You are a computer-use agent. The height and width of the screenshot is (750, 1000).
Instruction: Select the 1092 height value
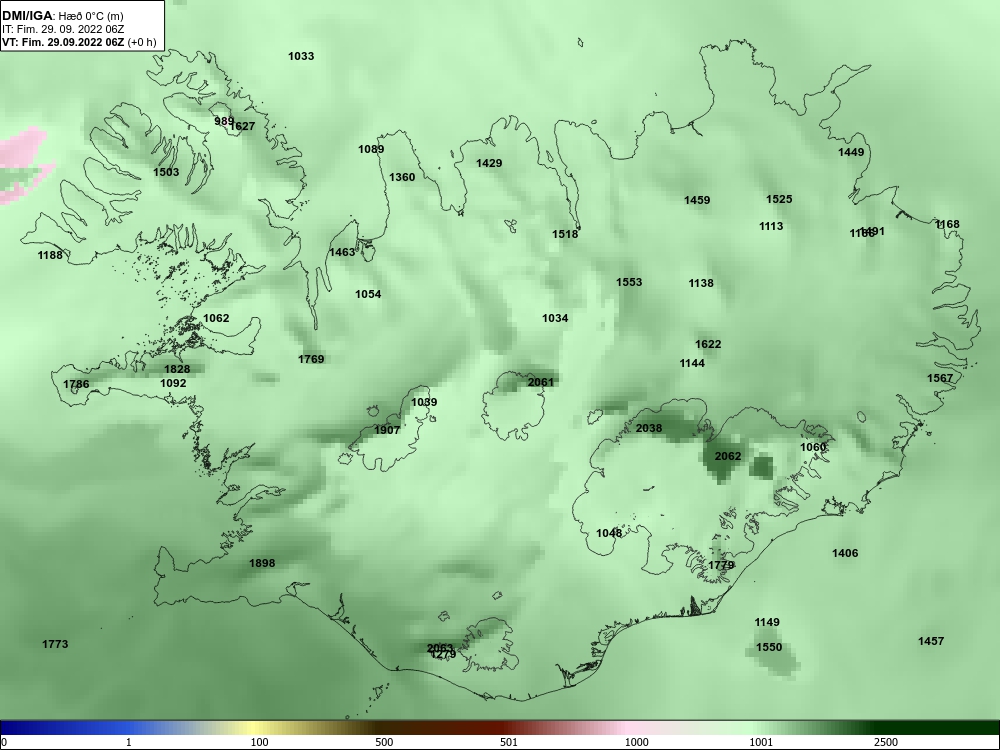coord(173,383)
